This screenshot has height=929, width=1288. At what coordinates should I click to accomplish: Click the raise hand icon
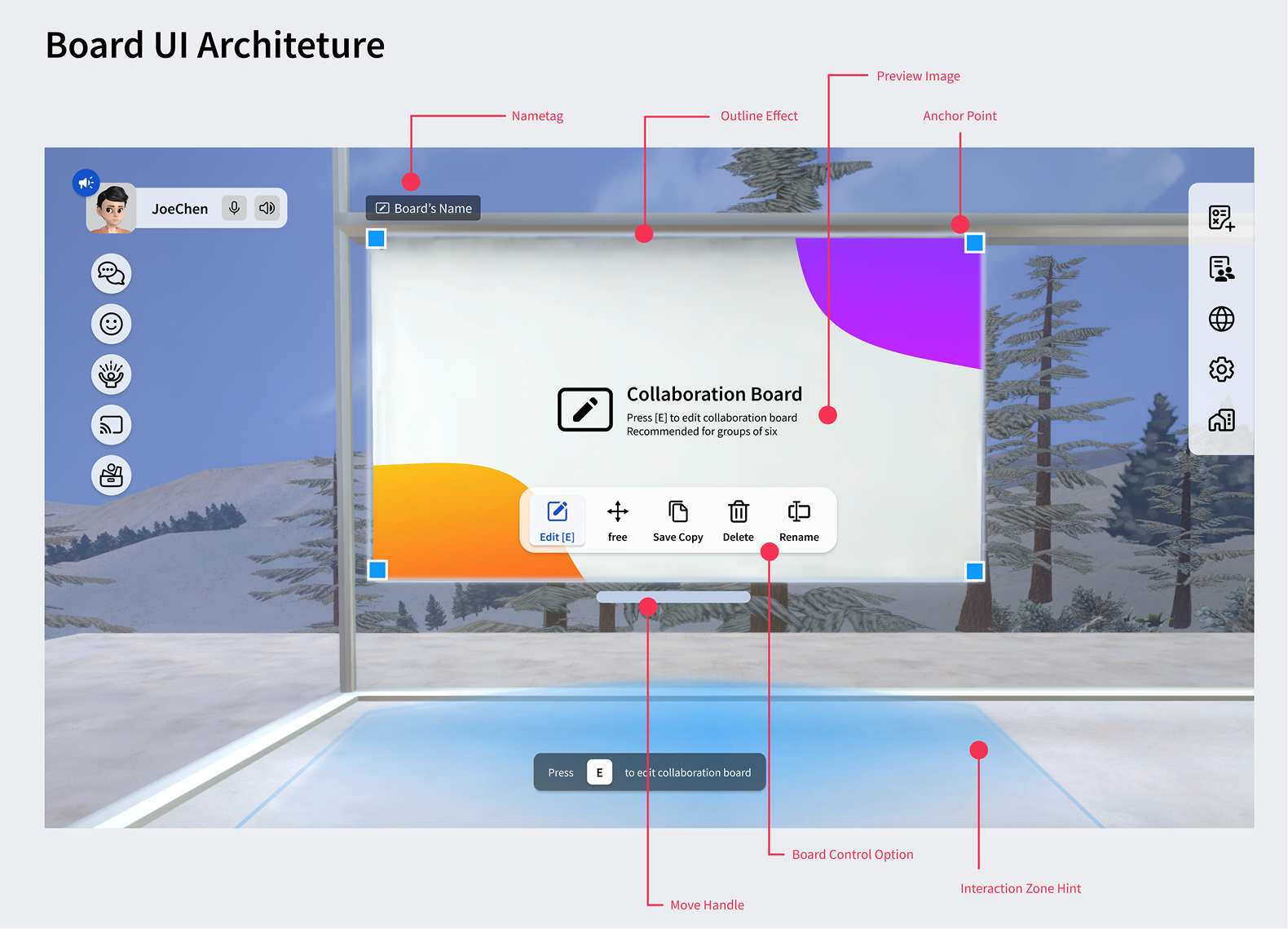[x=111, y=374]
